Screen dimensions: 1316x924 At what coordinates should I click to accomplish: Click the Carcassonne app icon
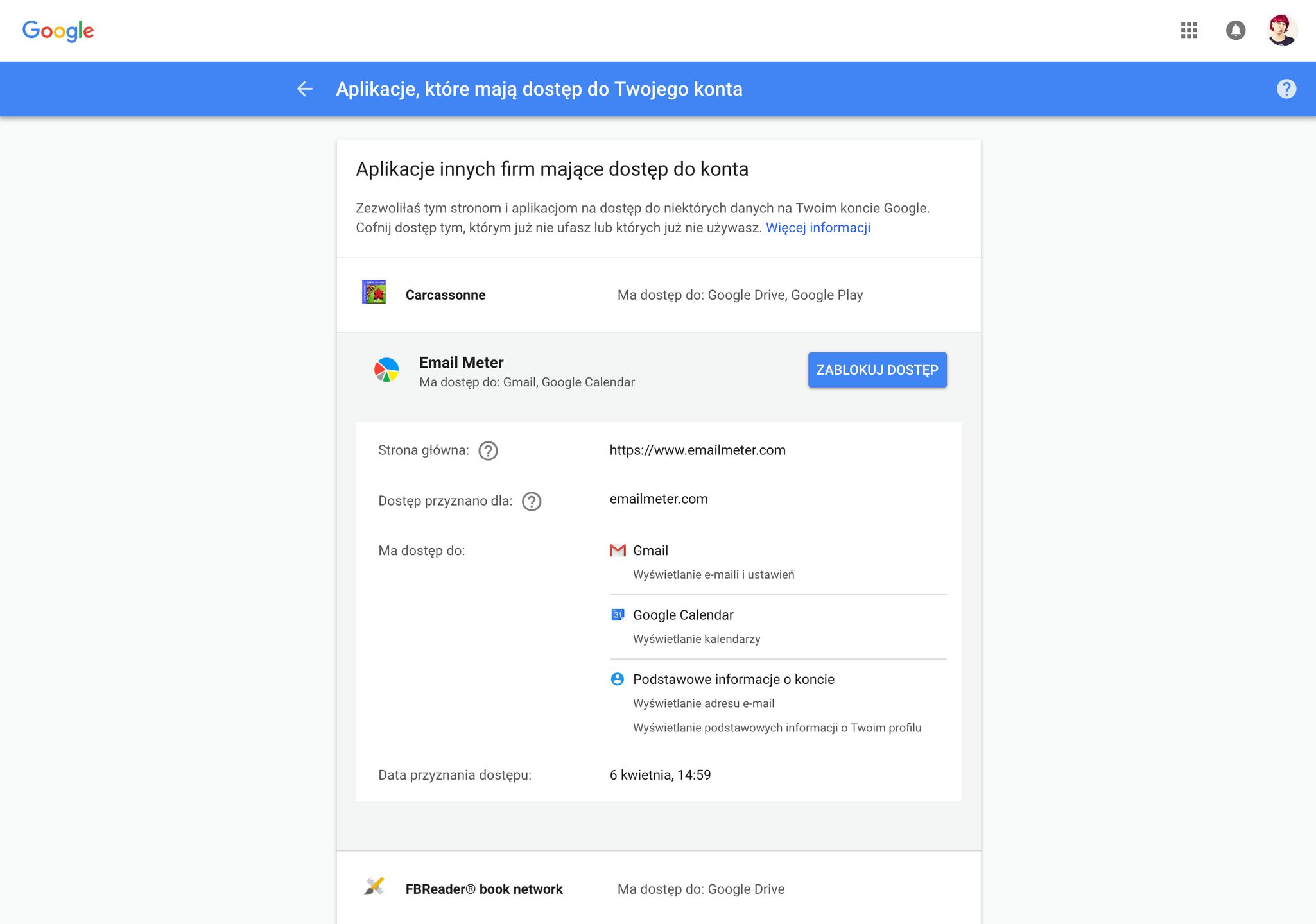(x=374, y=292)
